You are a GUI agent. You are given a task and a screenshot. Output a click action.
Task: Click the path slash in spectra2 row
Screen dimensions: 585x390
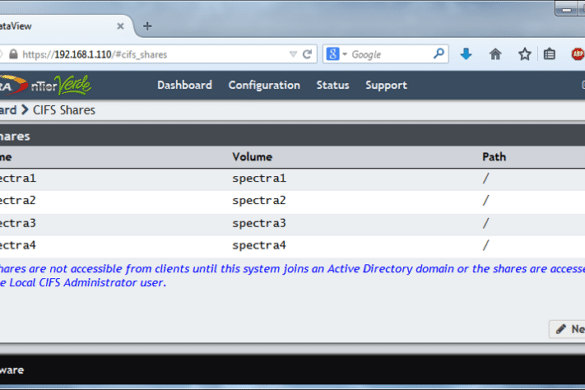(x=485, y=201)
